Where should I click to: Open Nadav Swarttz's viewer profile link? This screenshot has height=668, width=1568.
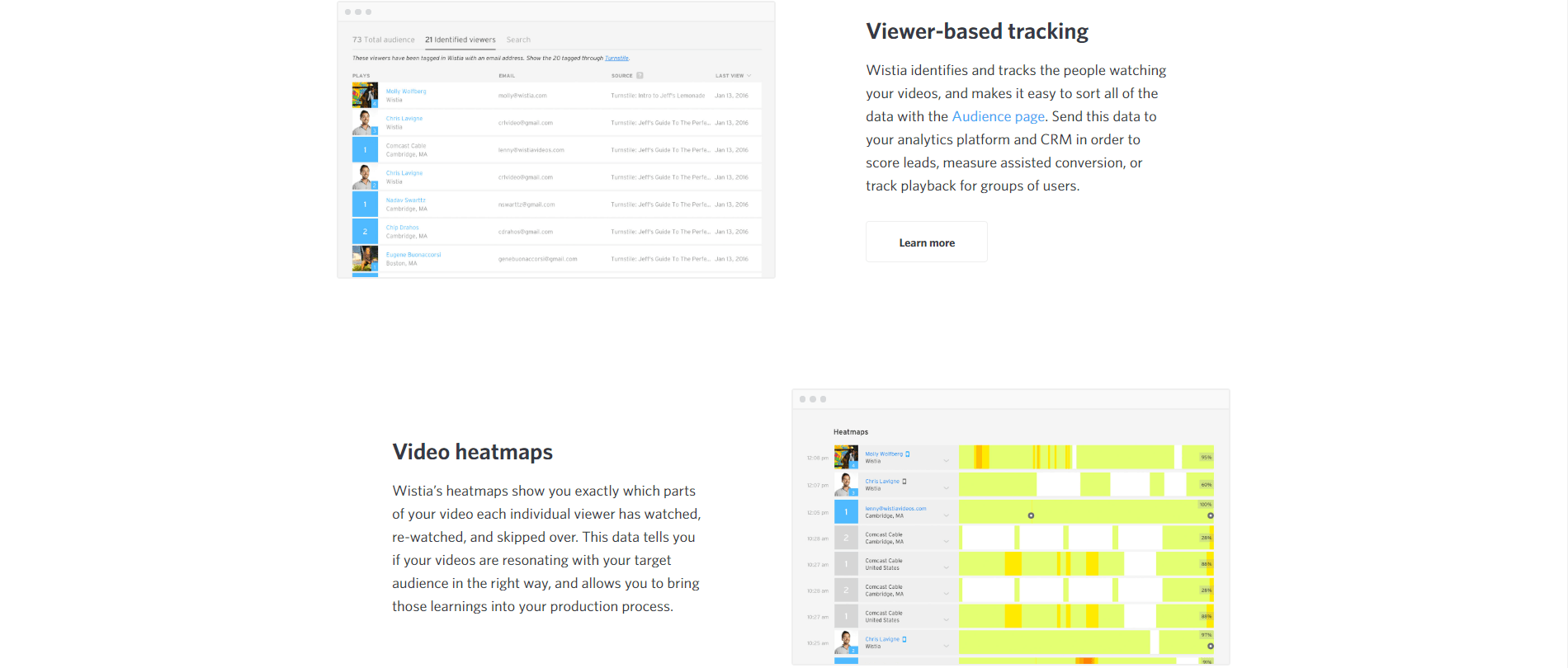tap(406, 200)
